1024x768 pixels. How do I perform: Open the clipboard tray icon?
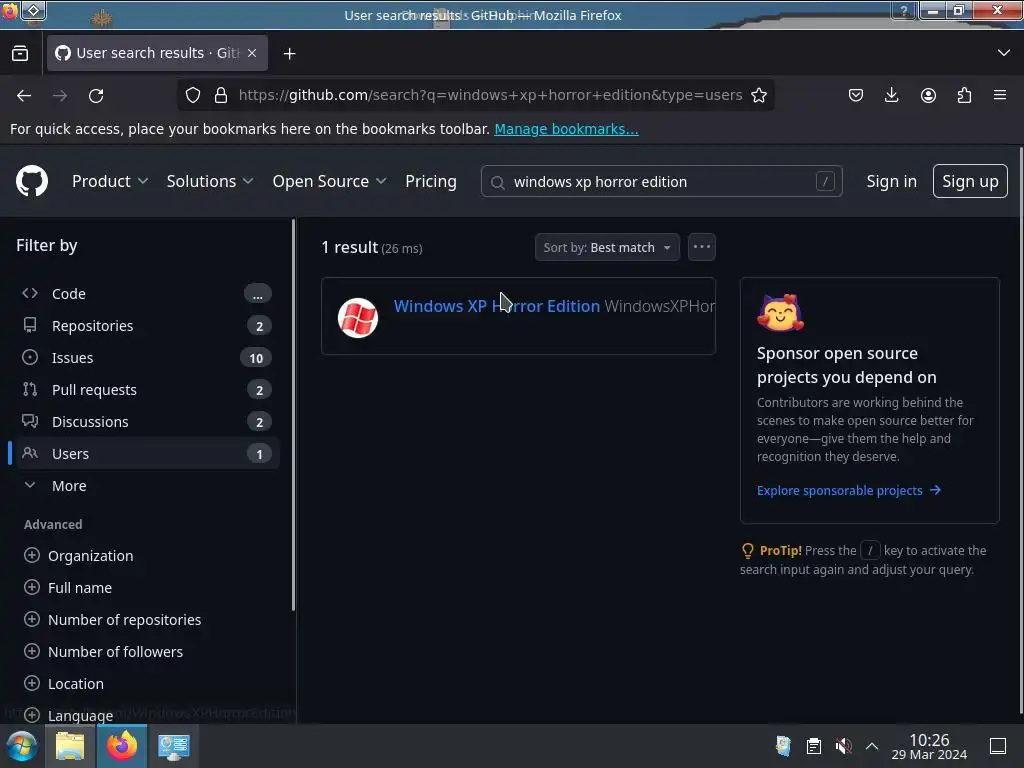814,746
